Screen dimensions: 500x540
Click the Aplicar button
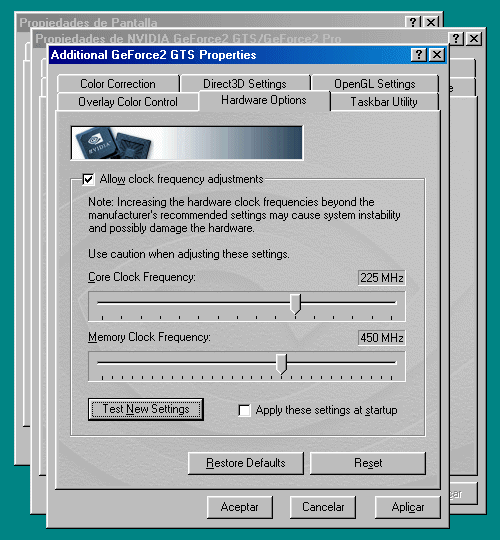coord(408,507)
